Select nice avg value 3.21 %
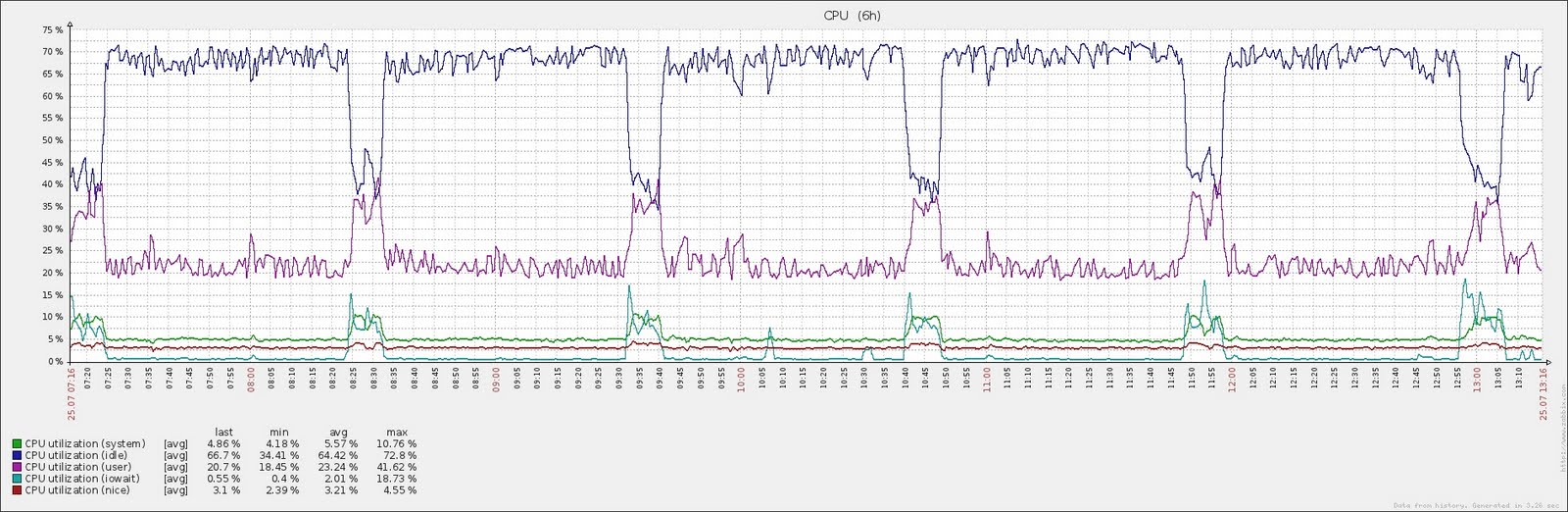The image size is (1568, 512). click(341, 490)
